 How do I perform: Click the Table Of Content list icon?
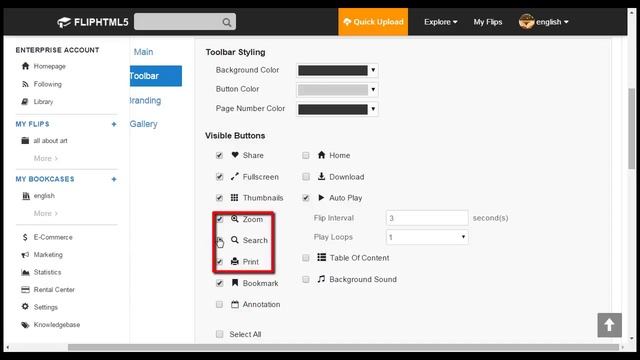point(322,257)
